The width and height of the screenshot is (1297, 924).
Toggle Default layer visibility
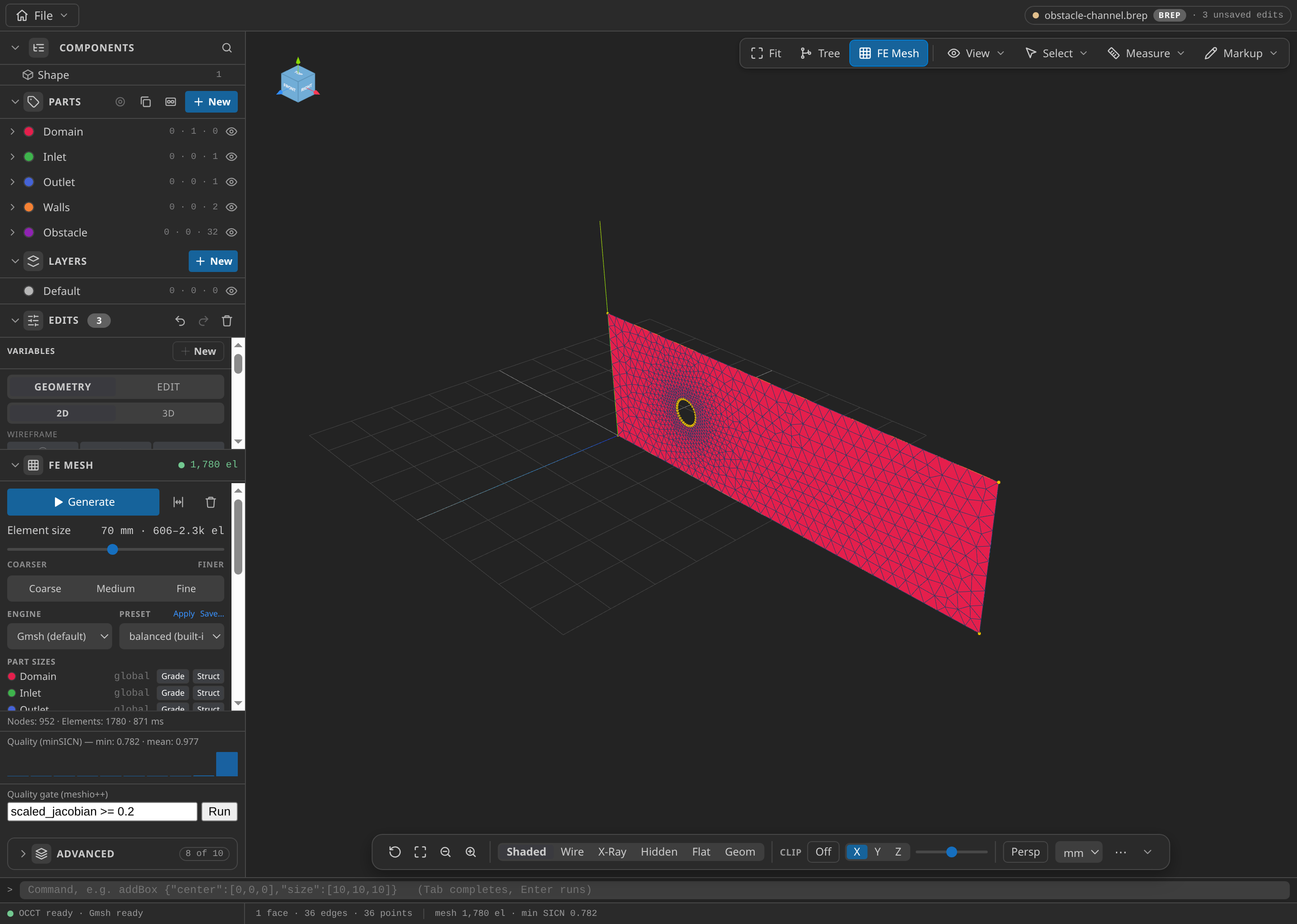[231, 291]
